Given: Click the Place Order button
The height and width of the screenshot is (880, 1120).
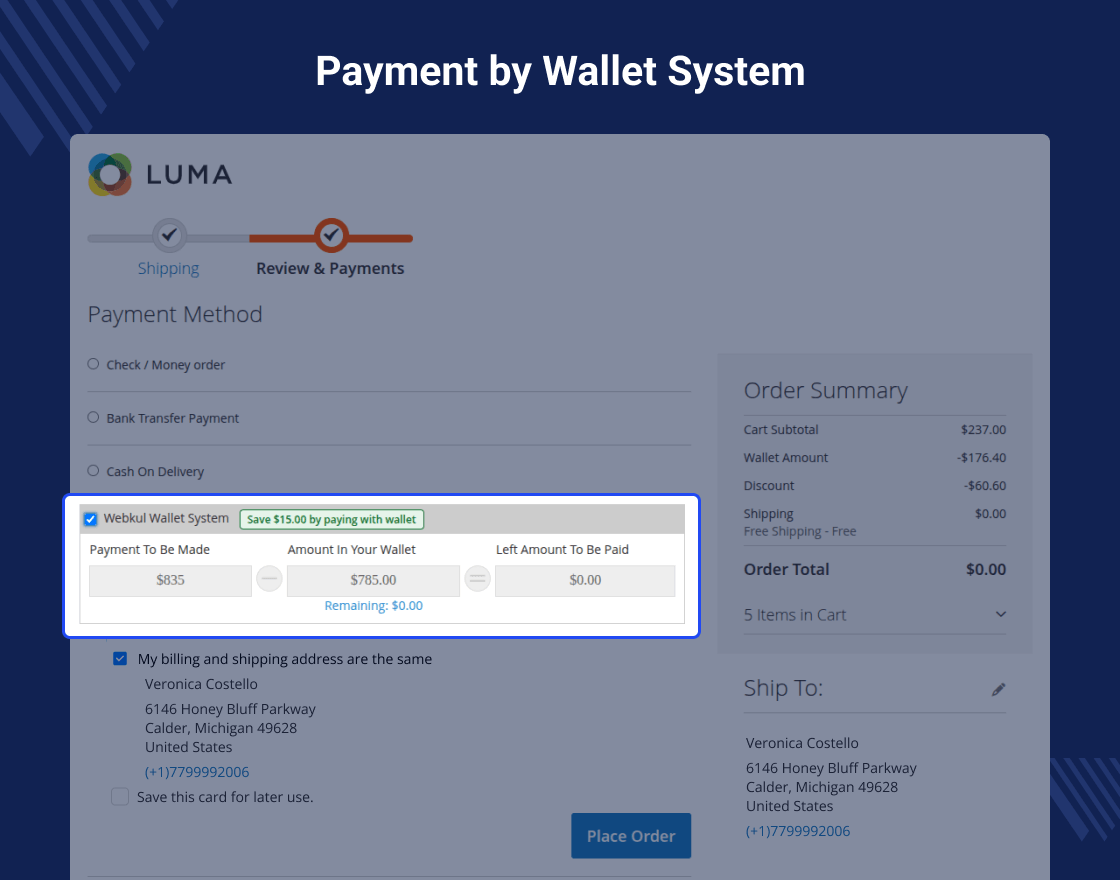Looking at the screenshot, I should 631,836.
